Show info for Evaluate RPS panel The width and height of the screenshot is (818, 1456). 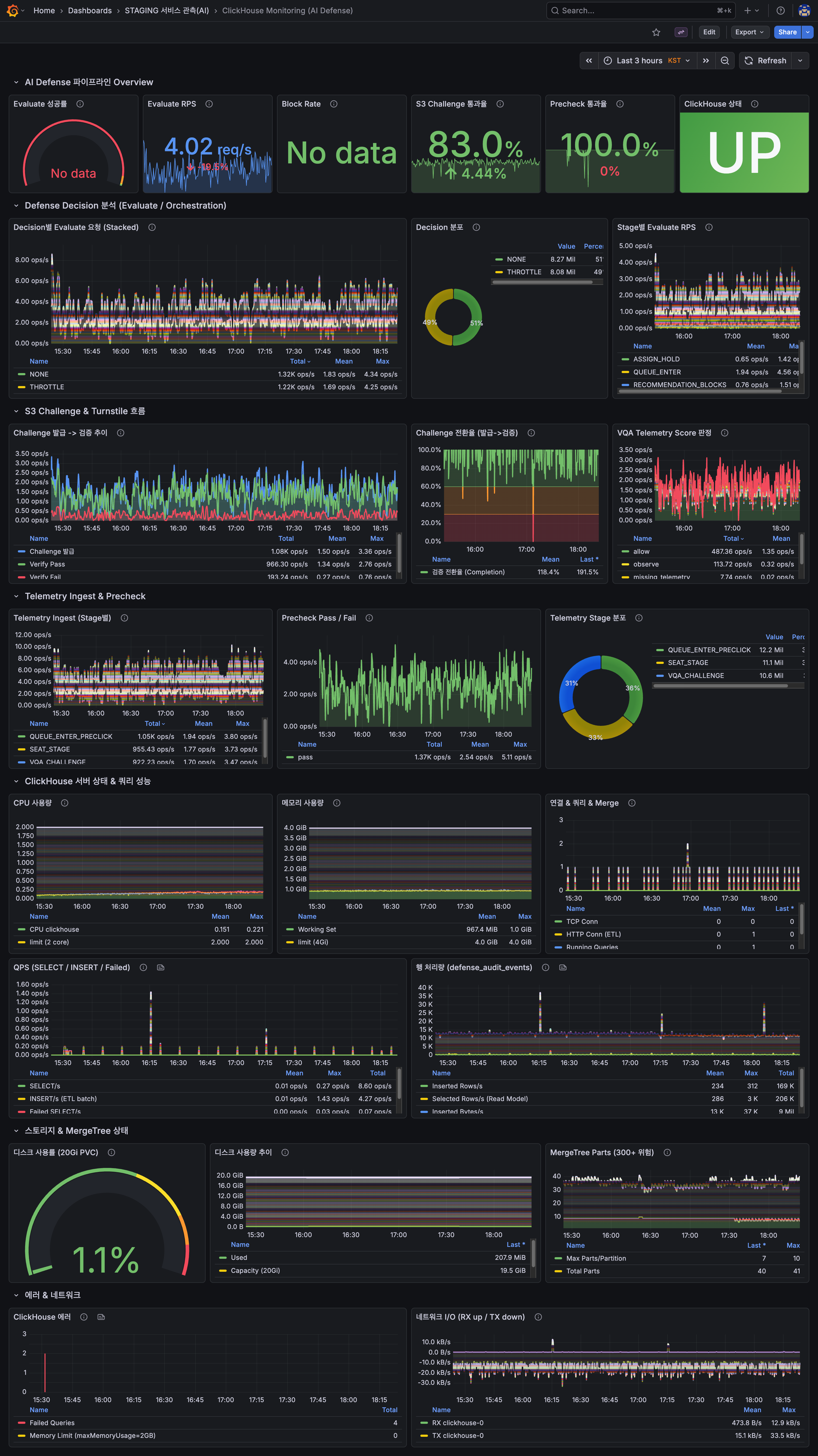coord(209,104)
